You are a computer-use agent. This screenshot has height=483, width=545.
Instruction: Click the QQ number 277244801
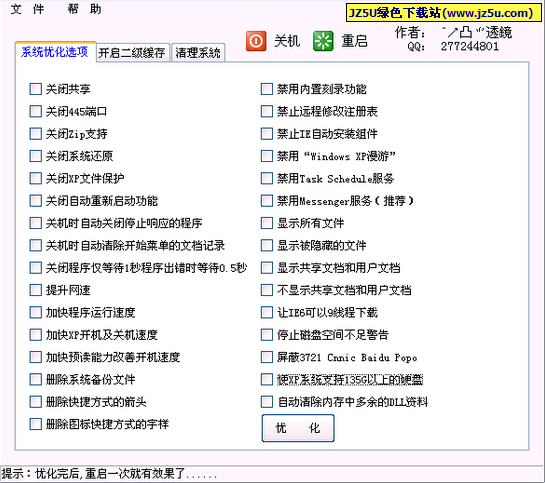pos(470,47)
